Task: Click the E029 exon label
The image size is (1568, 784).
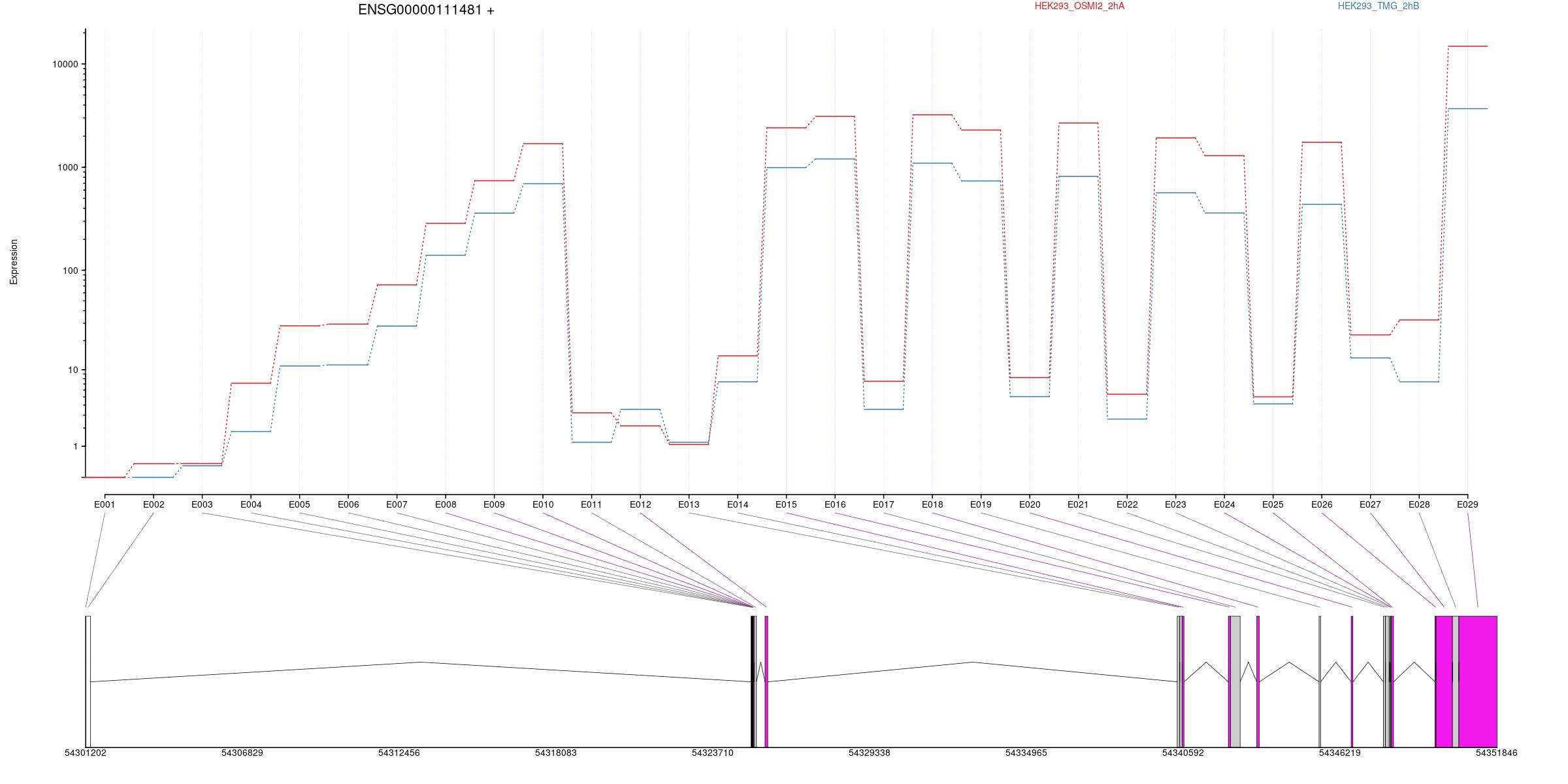Action: coord(1467,504)
